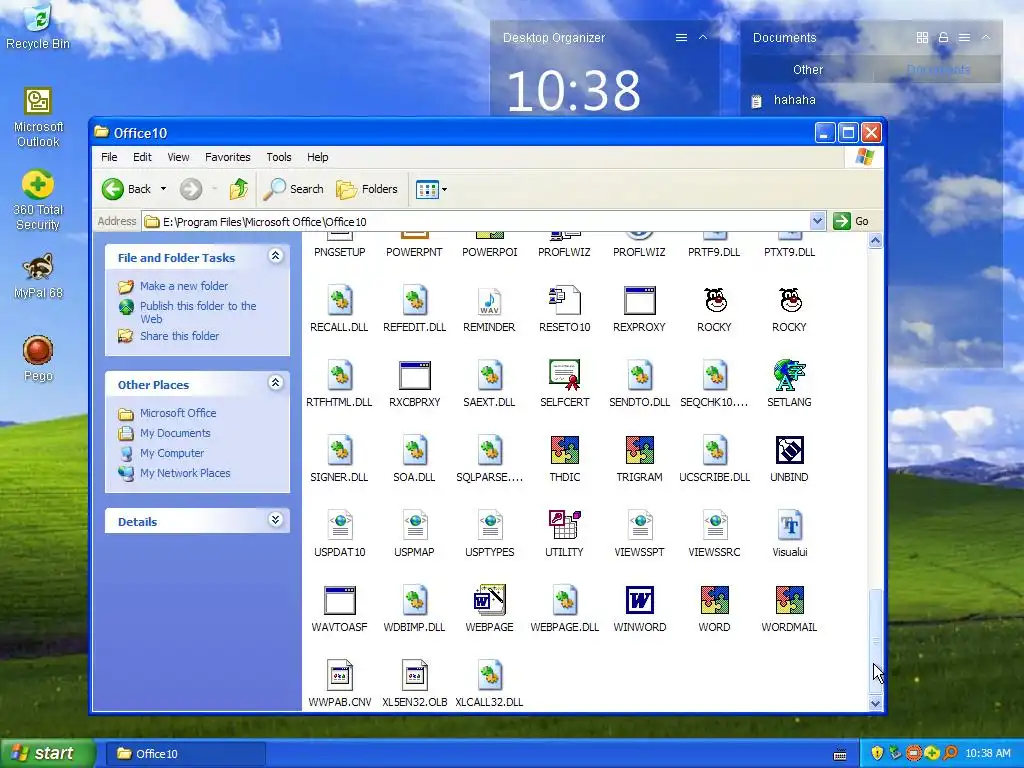Image resolution: width=1024 pixels, height=768 pixels.
Task: Open My Documents from Other Places
Action: [175, 433]
